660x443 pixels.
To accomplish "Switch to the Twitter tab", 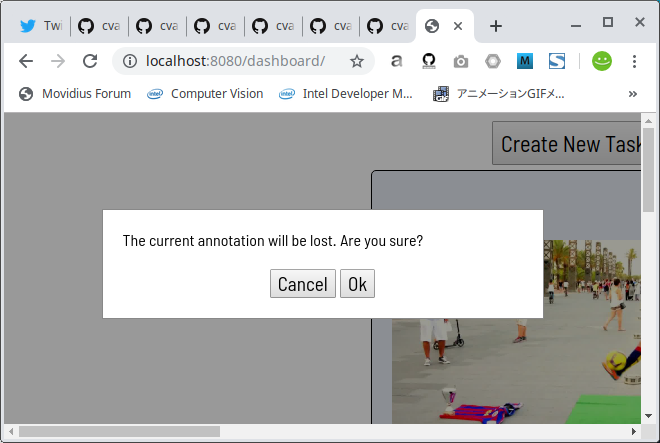I will pos(41,26).
